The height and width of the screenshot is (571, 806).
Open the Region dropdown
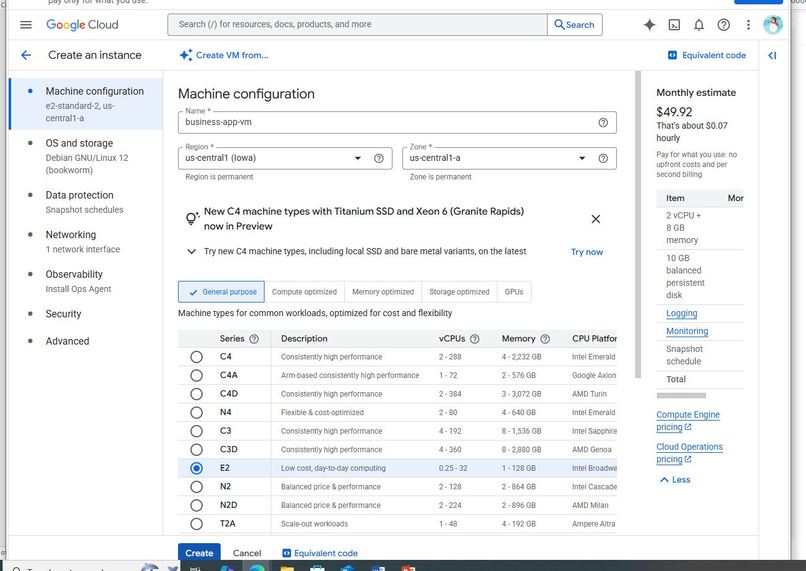point(285,158)
